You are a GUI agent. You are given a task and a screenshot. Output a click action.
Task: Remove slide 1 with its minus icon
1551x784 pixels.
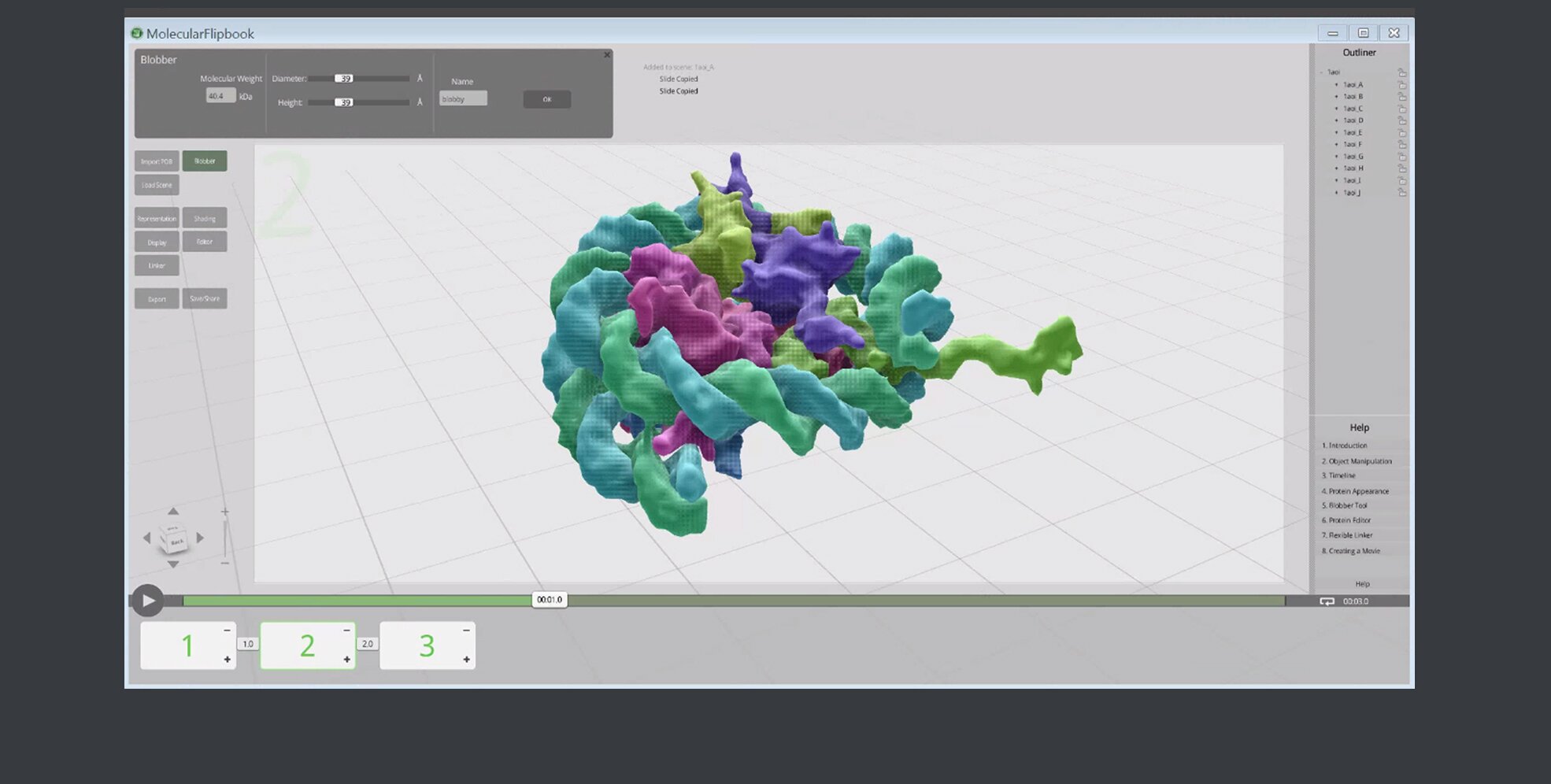coord(227,631)
